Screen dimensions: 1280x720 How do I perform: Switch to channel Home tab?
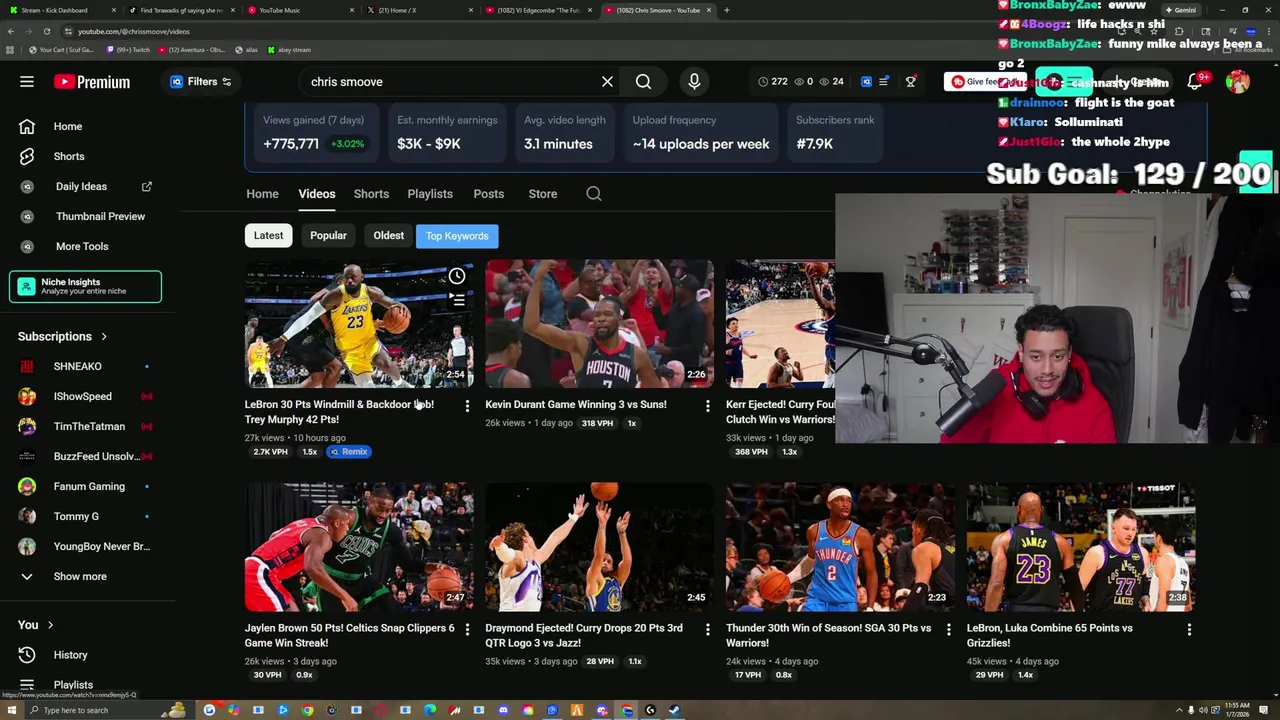pyautogui.click(x=262, y=194)
